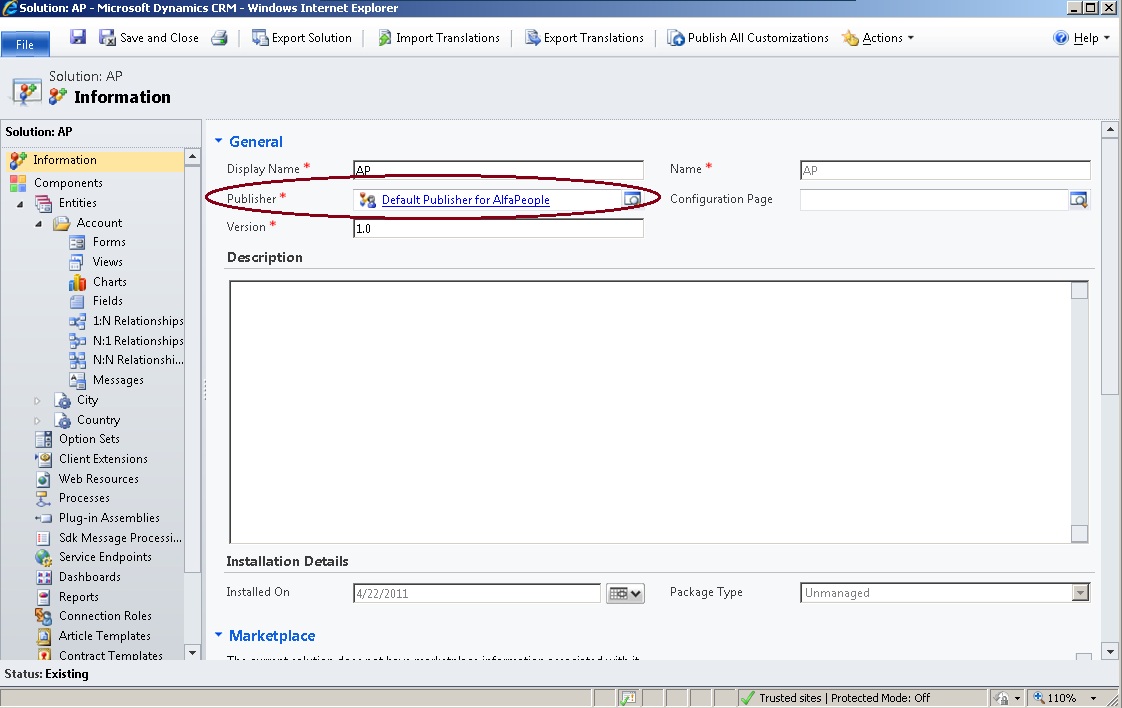Click the Account folder icon
Image resolution: width=1122 pixels, height=708 pixels.
(x=62, y=223)
